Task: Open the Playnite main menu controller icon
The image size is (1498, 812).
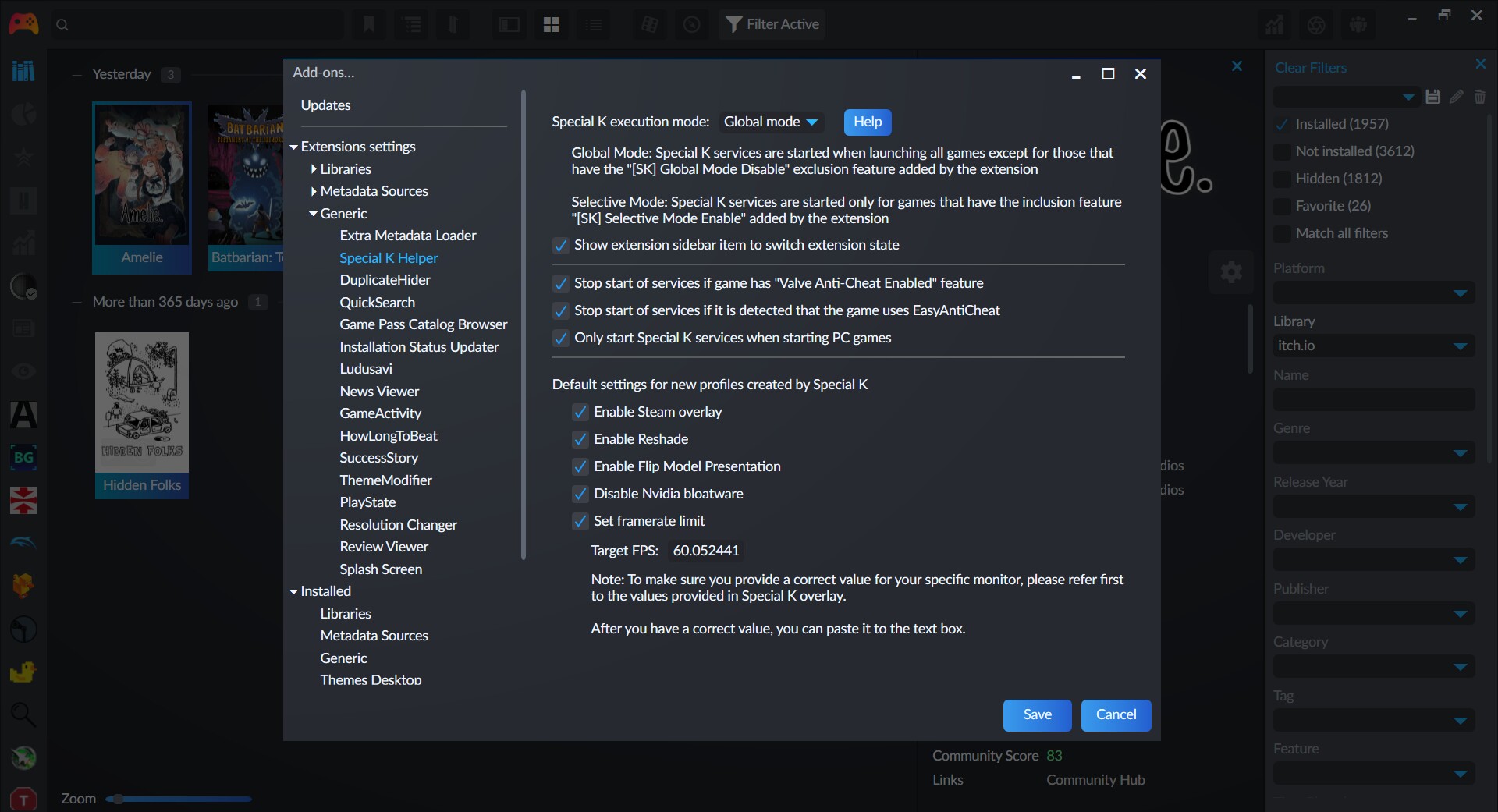Action: coord(23,23)
